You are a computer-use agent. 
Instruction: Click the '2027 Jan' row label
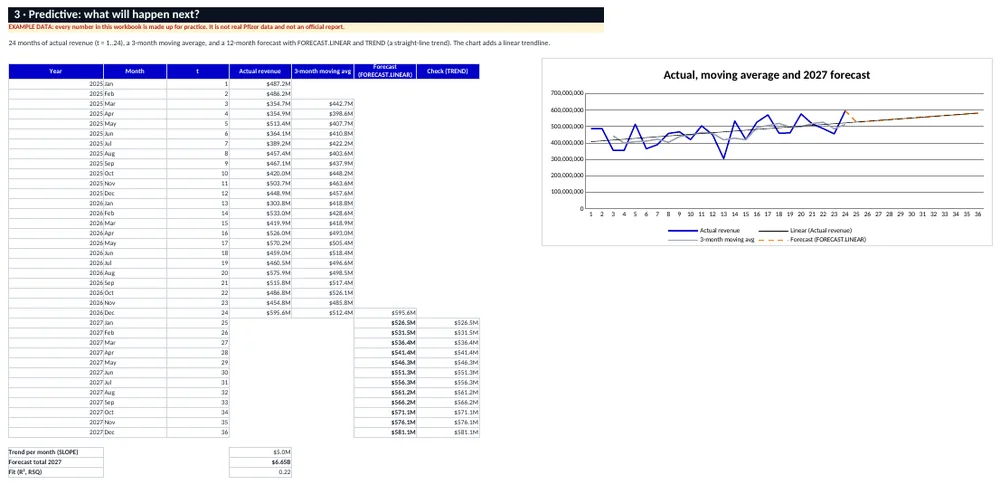(101, 322)
